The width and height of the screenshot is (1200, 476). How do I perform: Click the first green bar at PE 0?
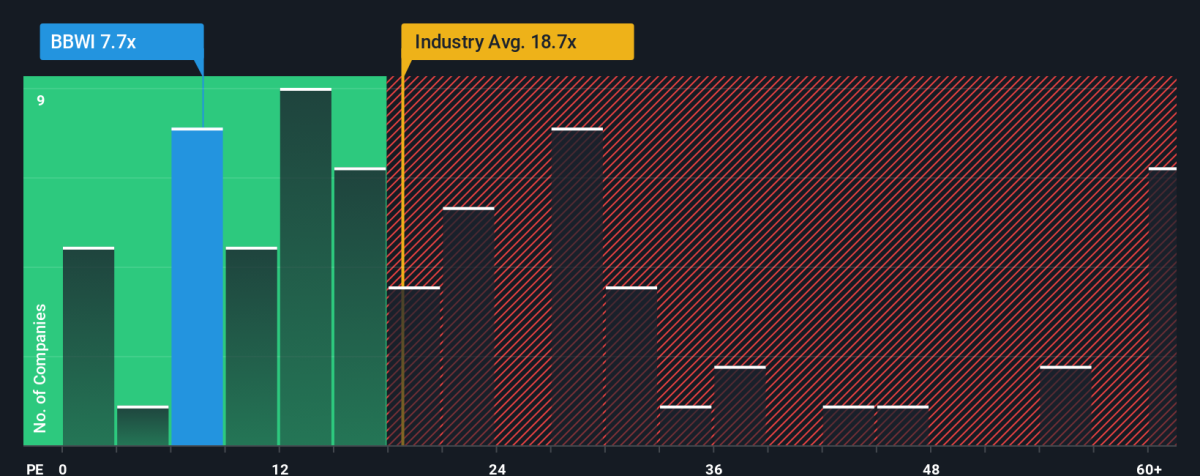tap(88, 346)
